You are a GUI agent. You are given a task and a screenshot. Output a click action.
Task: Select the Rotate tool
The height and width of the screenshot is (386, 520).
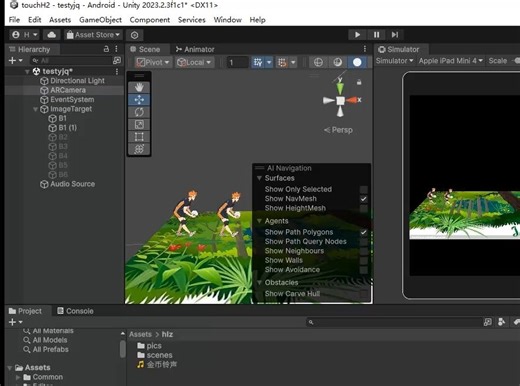click(139, 112)
